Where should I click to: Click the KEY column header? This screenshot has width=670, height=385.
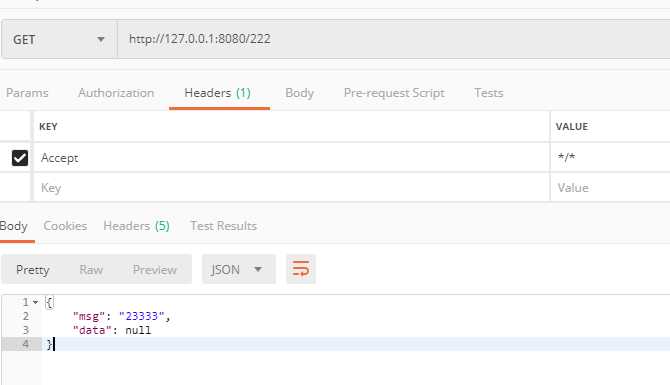click(x=48, y=126)
